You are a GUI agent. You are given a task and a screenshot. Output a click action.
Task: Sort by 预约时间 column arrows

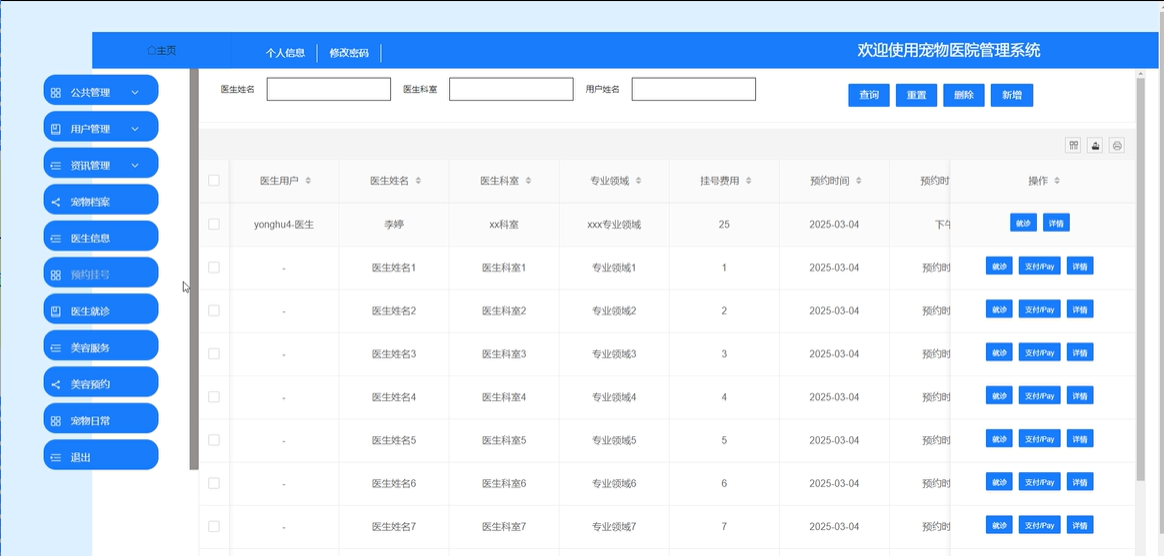[858, 181]
